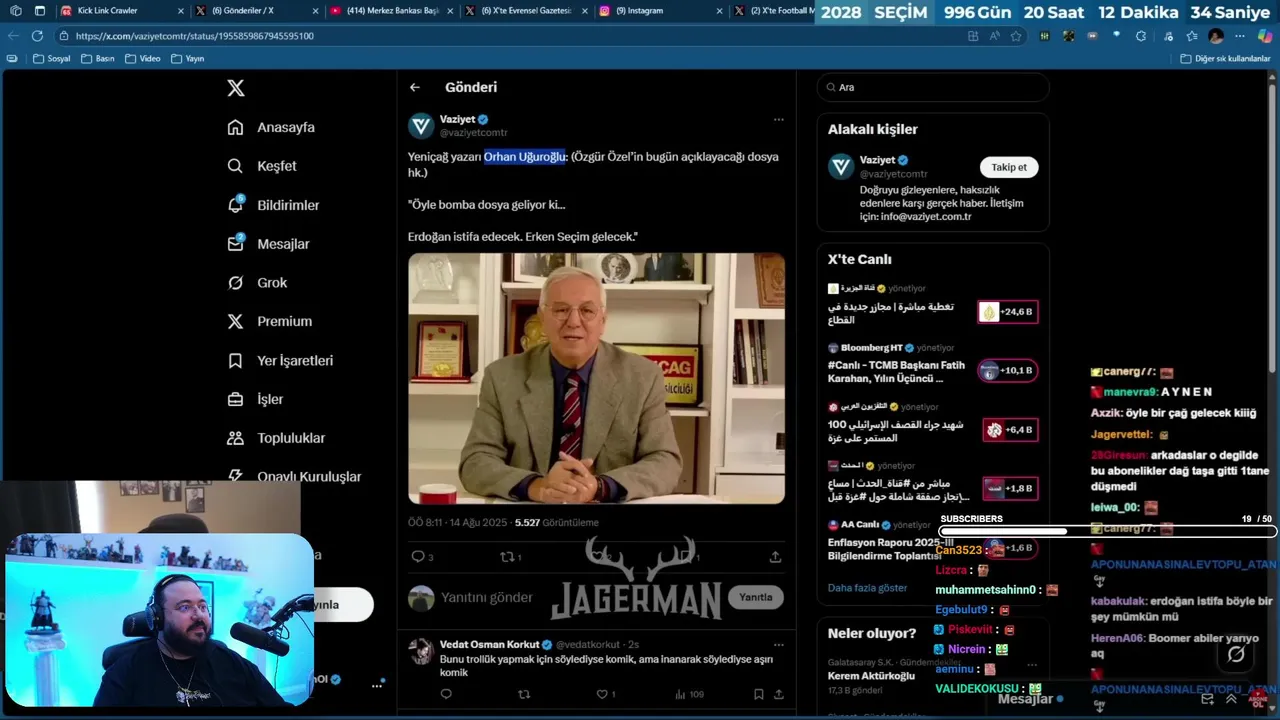Open Mesajlar in the sidebar

tap(268, 244)
